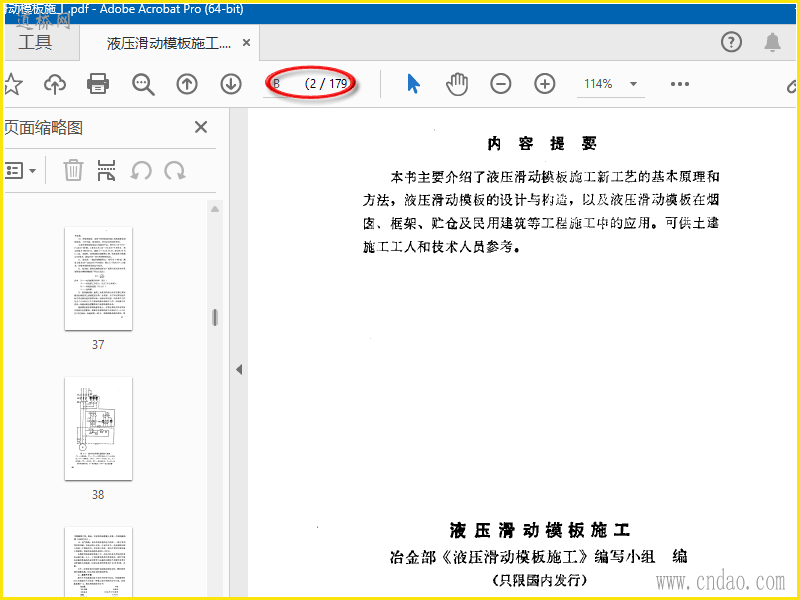This screenshot has height=600, width=800.
Task: Select the page 37 thumbnail
Action: pos(98,279)
